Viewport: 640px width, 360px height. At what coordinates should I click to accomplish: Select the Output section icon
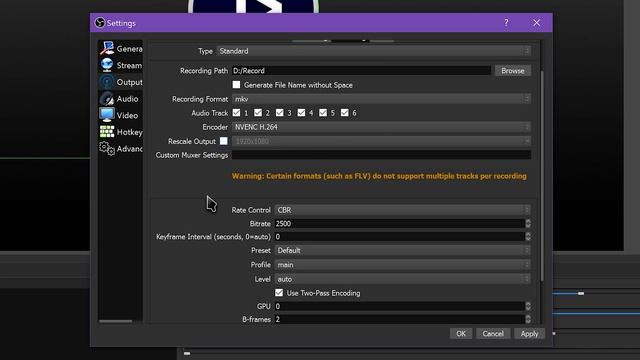(107, 82)
